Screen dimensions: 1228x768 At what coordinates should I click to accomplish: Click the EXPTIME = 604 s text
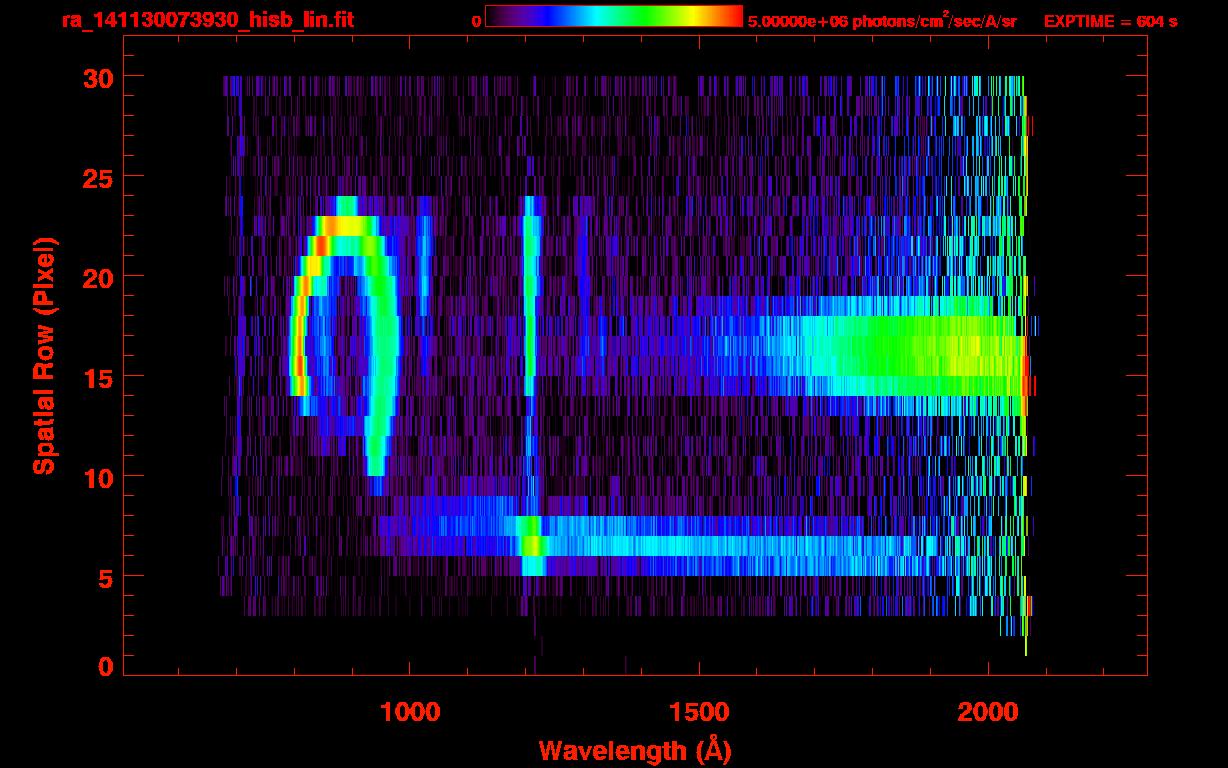click(x=1110, y=21)
